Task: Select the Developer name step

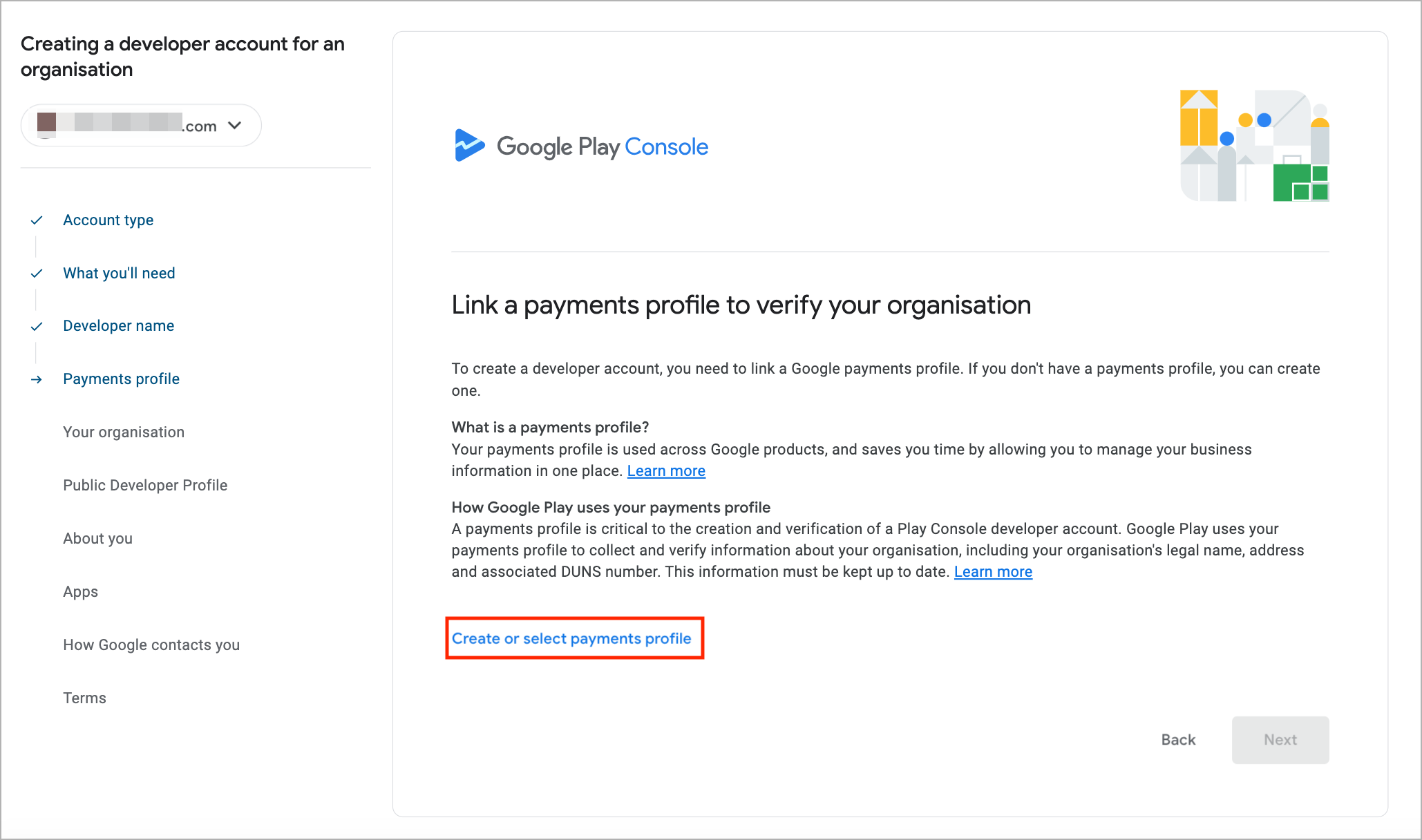Action: point(118,326)
